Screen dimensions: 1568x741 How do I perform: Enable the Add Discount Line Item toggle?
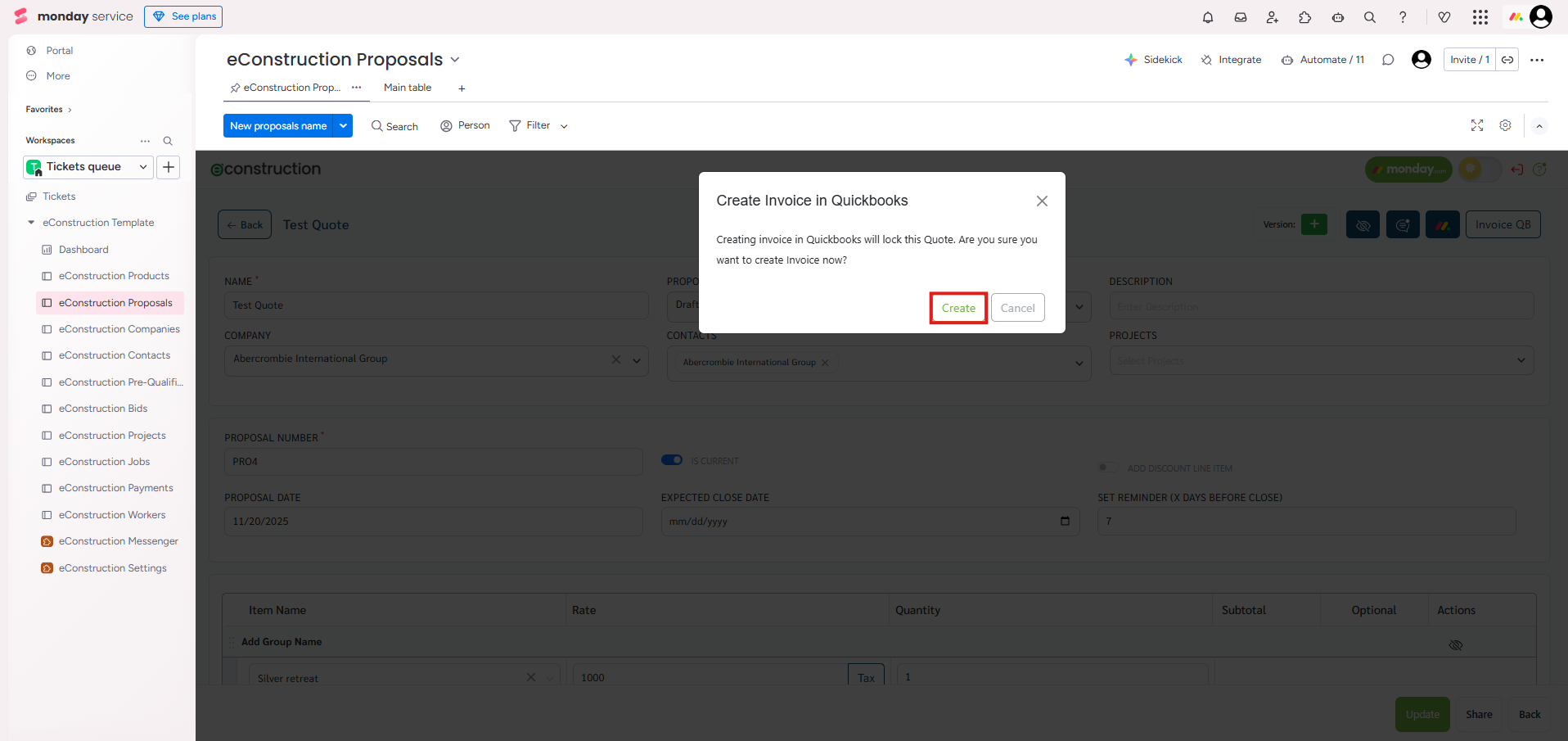coord(1107,468)
